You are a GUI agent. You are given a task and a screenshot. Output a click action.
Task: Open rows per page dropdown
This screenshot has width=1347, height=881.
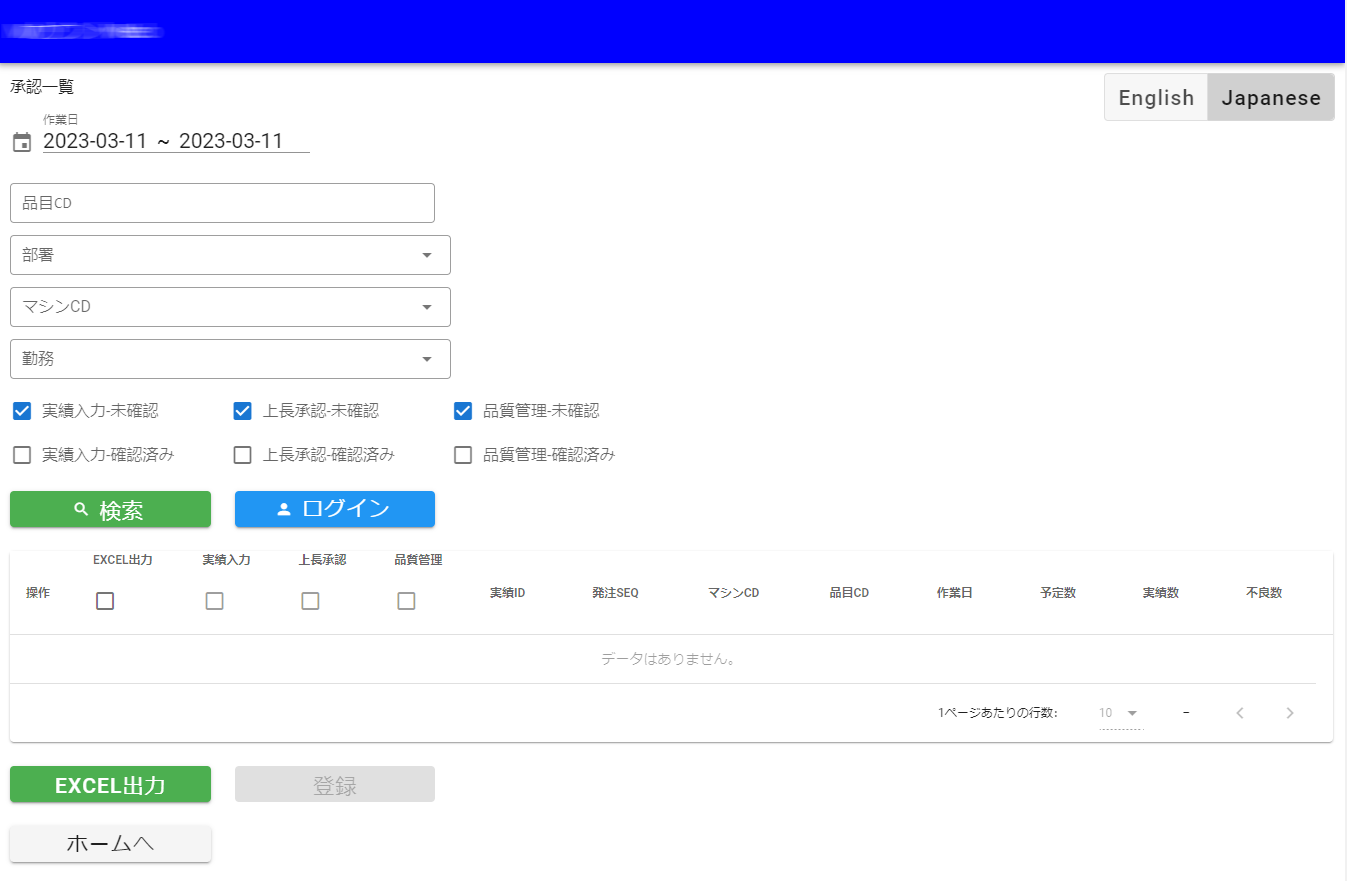click(x=1119, y=713)
